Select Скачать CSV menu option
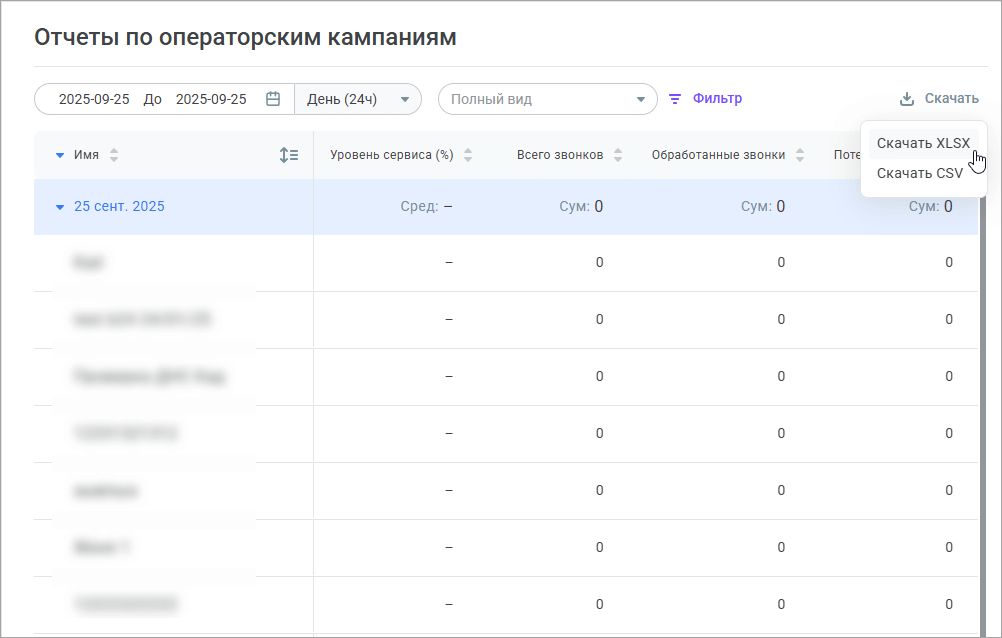The width and height of the screenshot is (1002, 638). click(919, 173)
